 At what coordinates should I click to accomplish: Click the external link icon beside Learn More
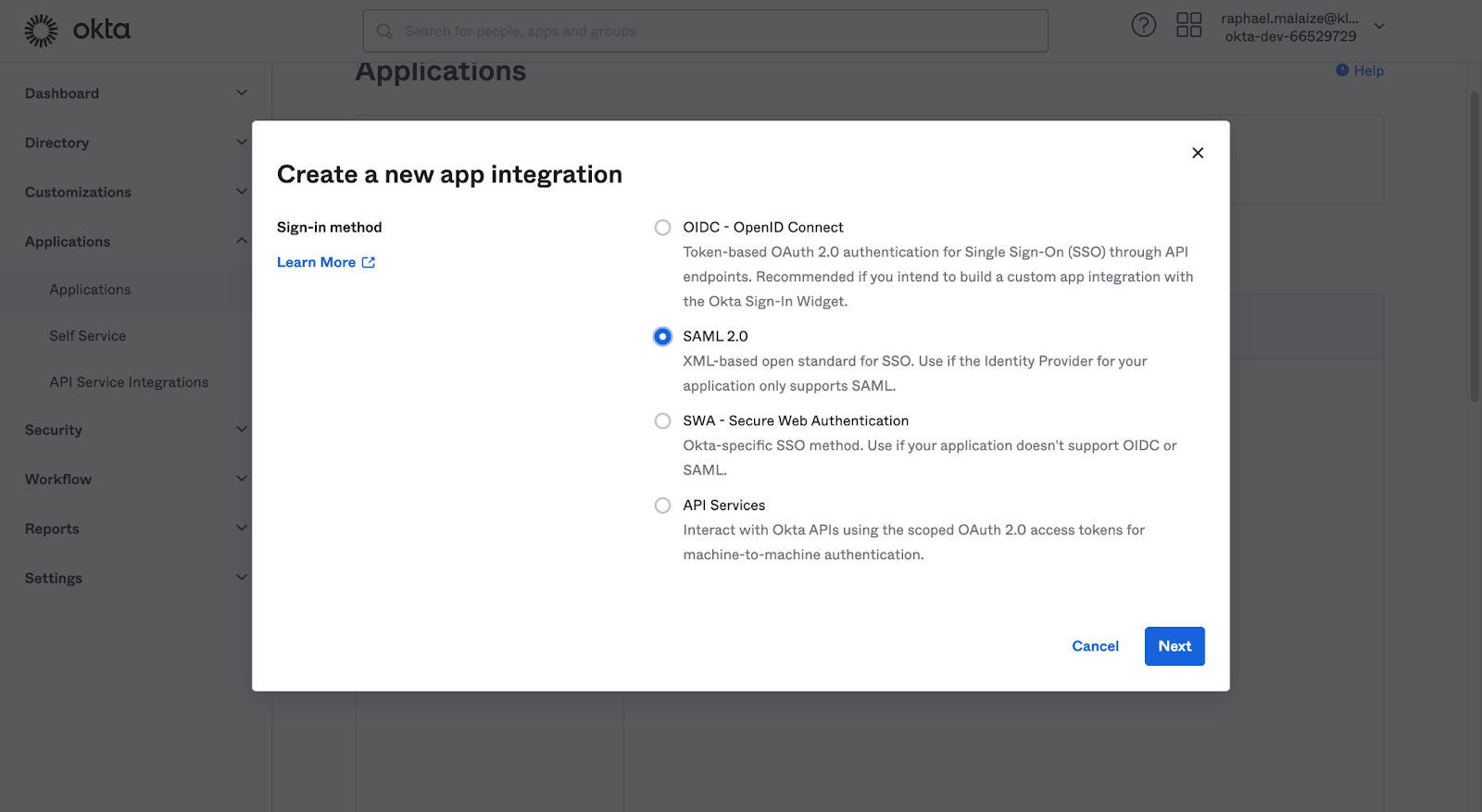pyautogui.click(x=369, y=263)
